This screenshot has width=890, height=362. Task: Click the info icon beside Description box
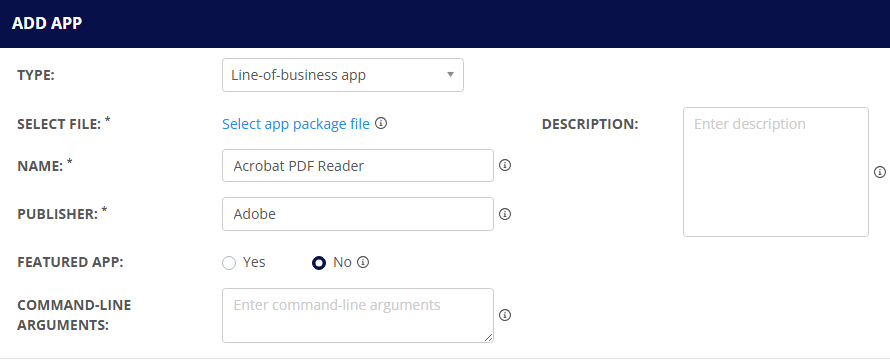pyautogui.click(x=880, y=172)
